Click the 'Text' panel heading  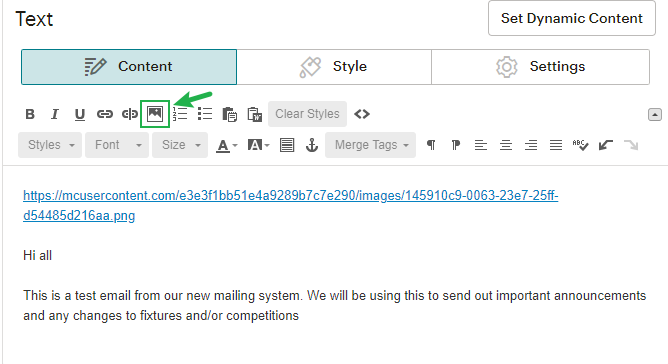click(34, 19)
